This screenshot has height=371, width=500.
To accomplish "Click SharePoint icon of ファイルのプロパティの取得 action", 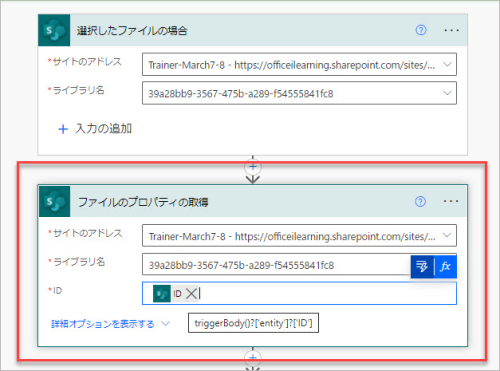I will click(55, 202).
